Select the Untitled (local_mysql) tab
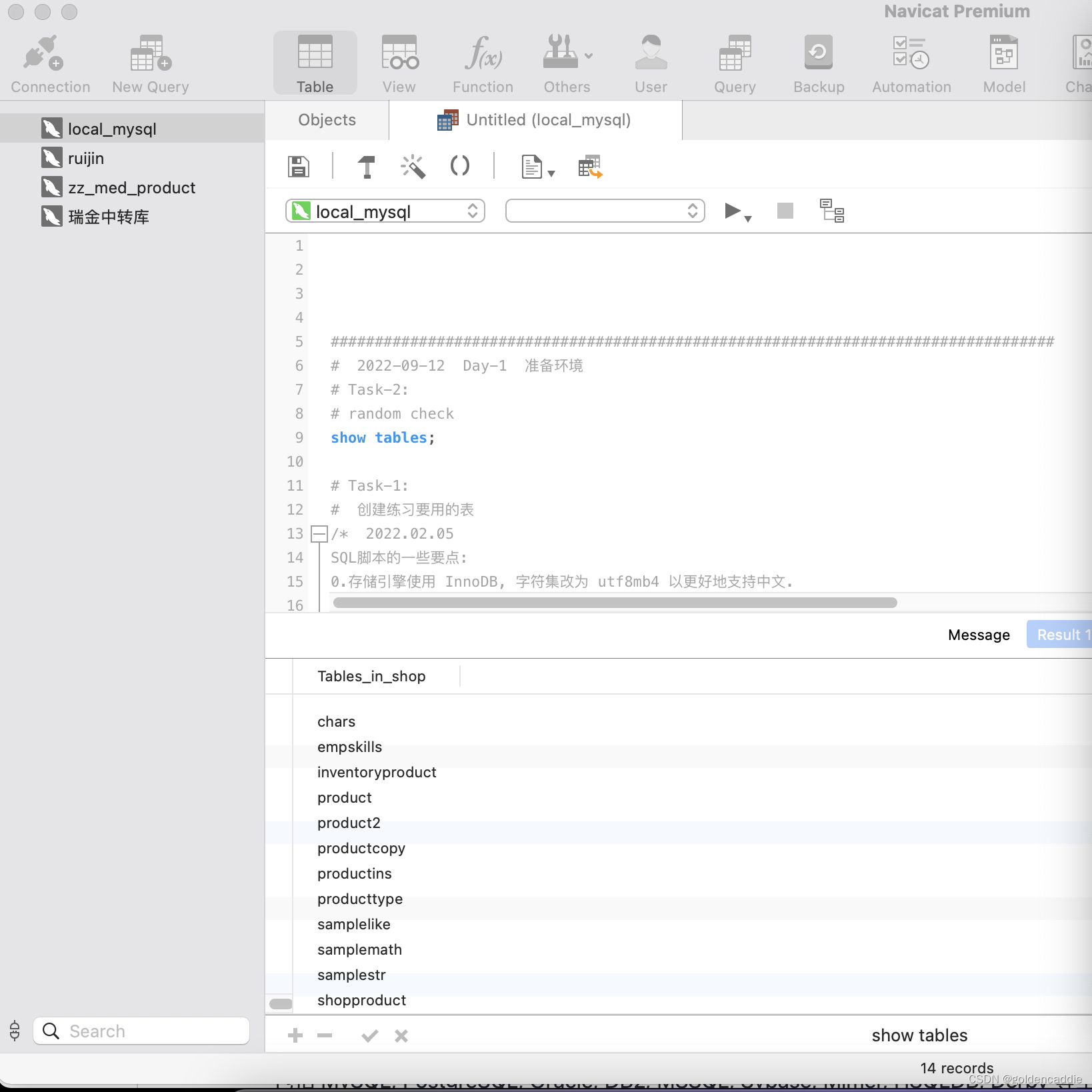Viewport: 1092px width, 1092px height. coord(535,120)
